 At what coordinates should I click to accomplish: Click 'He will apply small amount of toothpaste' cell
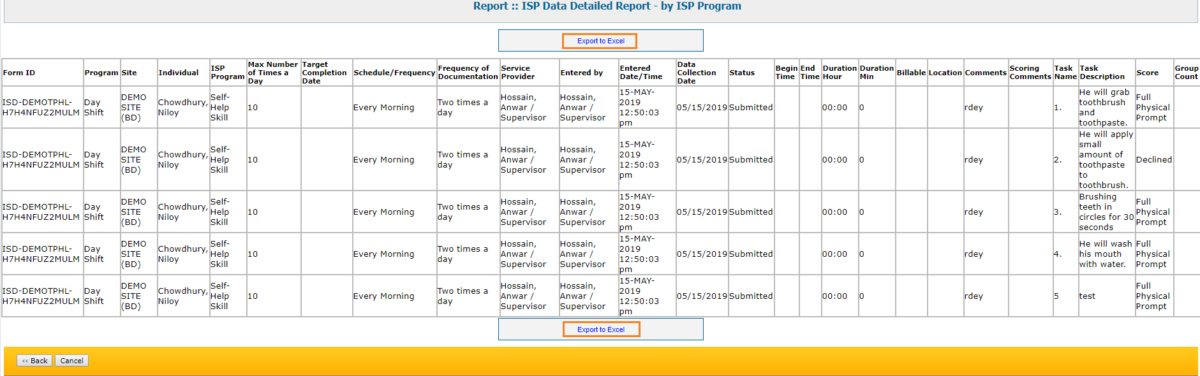click(x=1105, y=159)
